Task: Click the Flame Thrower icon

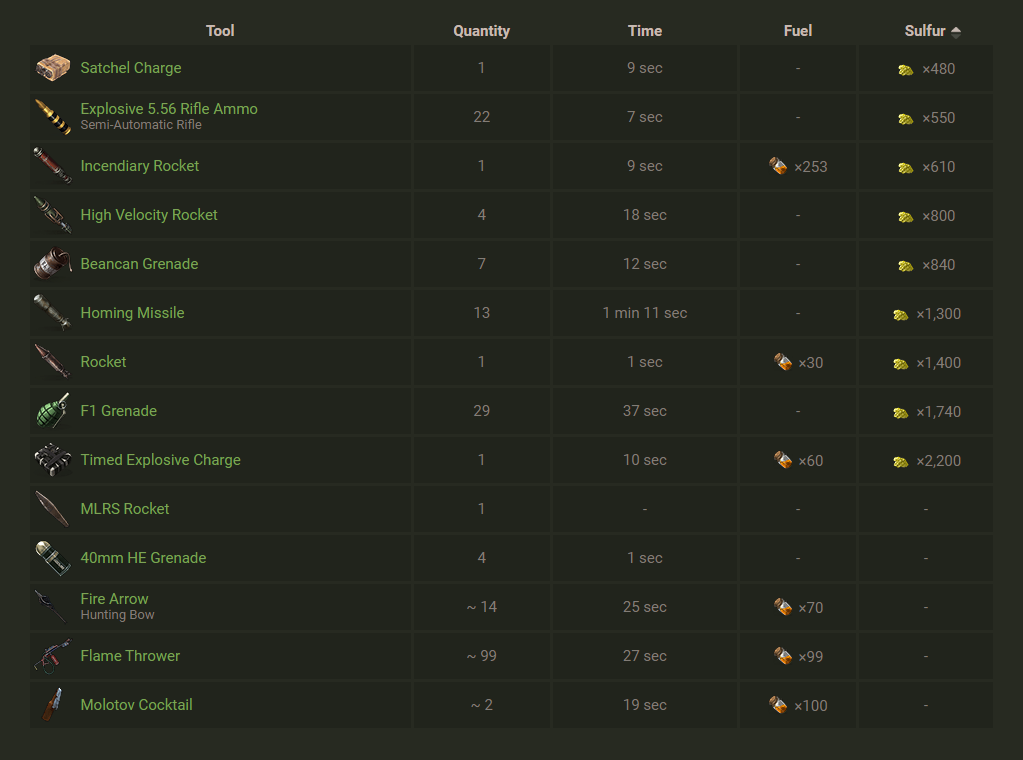Action: point(53,656)
